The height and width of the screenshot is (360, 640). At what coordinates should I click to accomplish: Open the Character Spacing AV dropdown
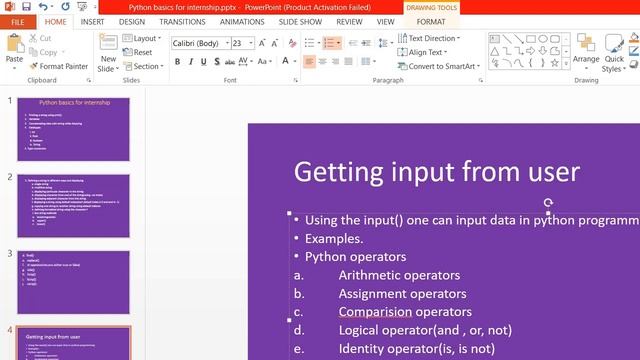(x=245, y=62)
